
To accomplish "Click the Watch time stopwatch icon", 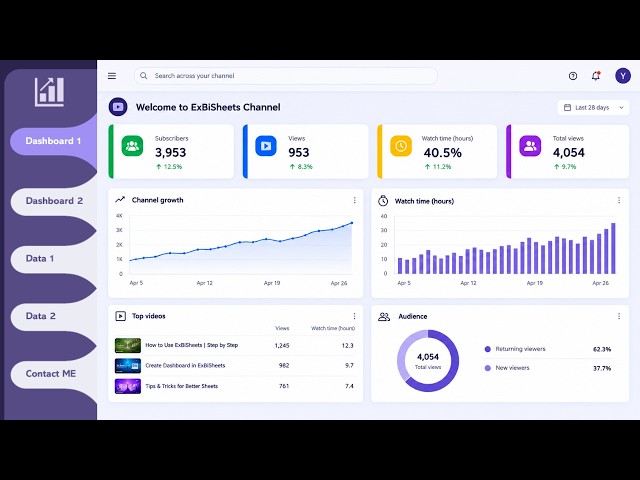I will [x=383, y=200].
